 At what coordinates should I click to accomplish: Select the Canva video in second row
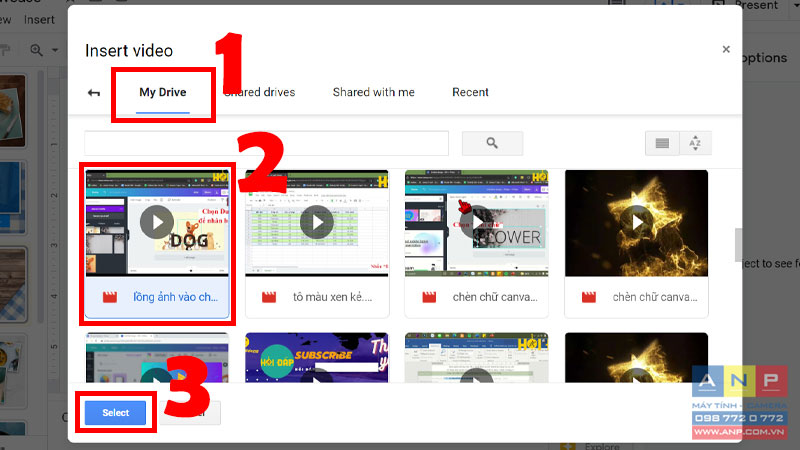pyautogui.click(x=157, y=358)
